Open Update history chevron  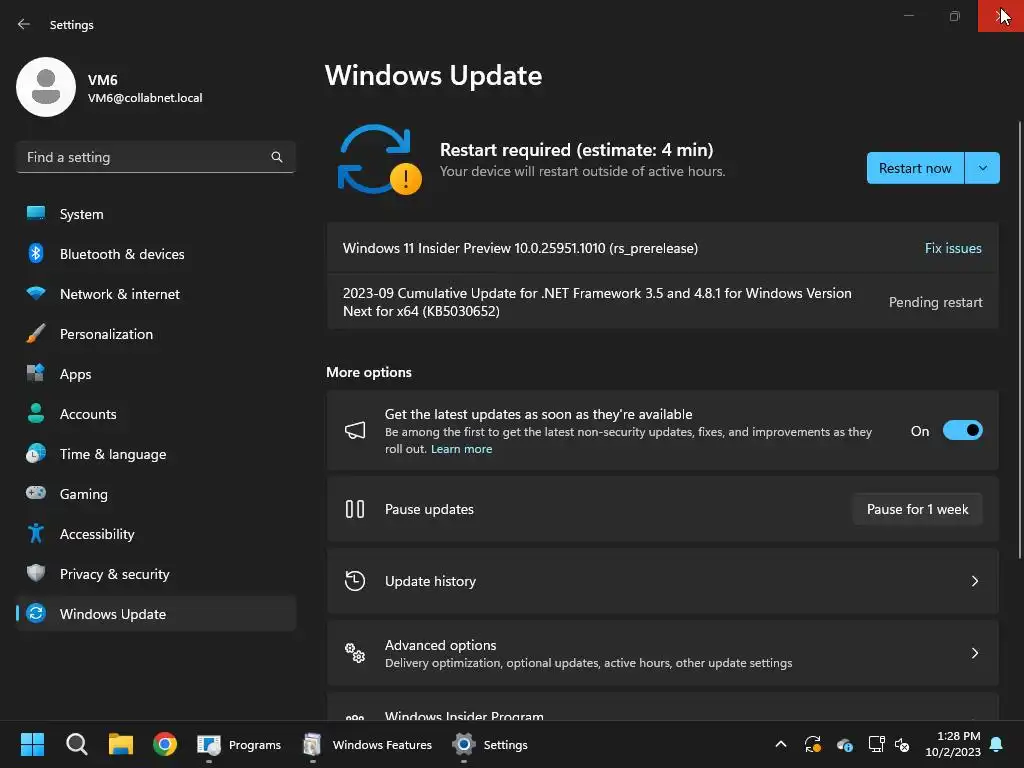pos(974,581)
